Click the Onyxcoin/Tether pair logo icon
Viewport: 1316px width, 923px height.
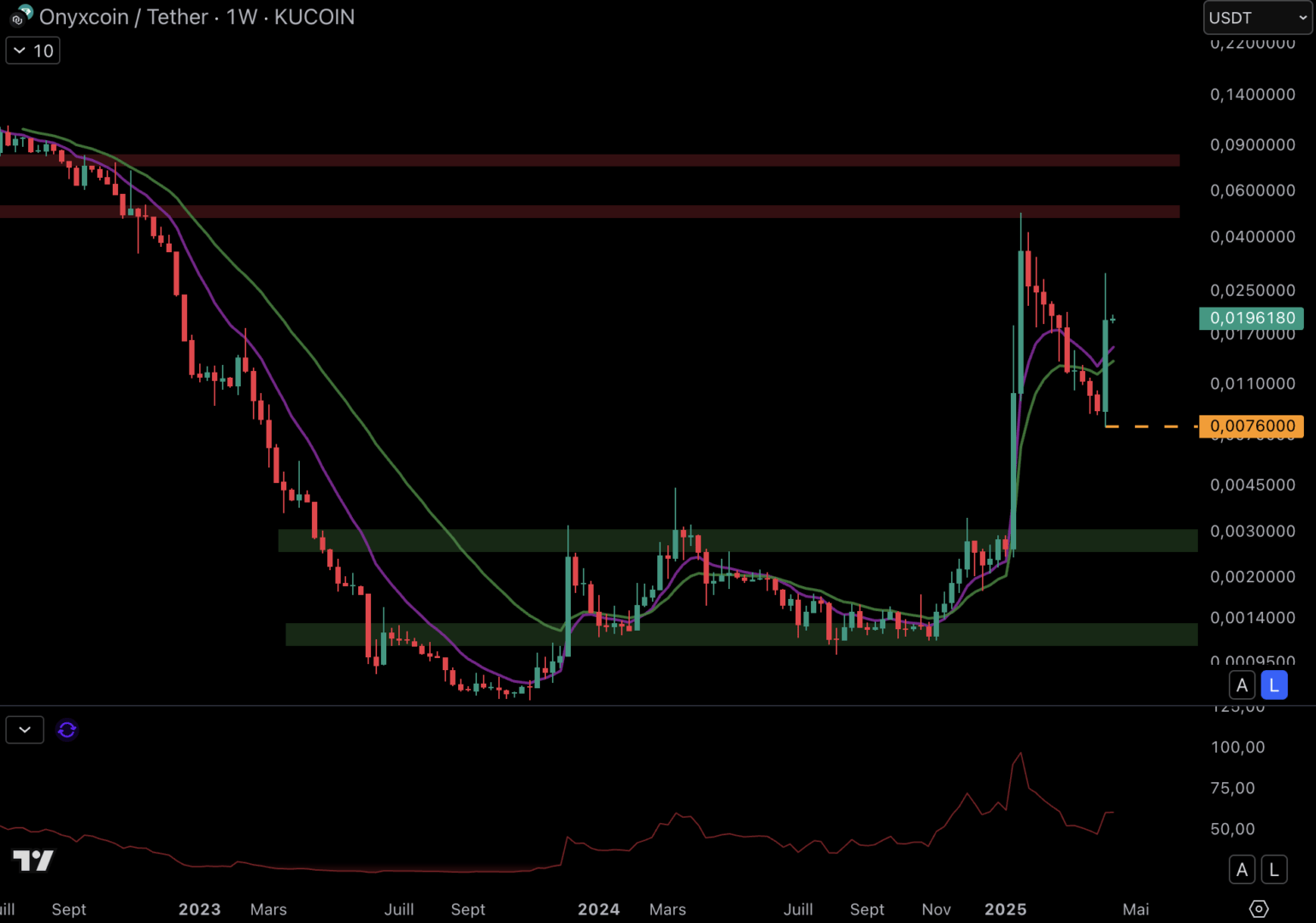pos(21,15)
